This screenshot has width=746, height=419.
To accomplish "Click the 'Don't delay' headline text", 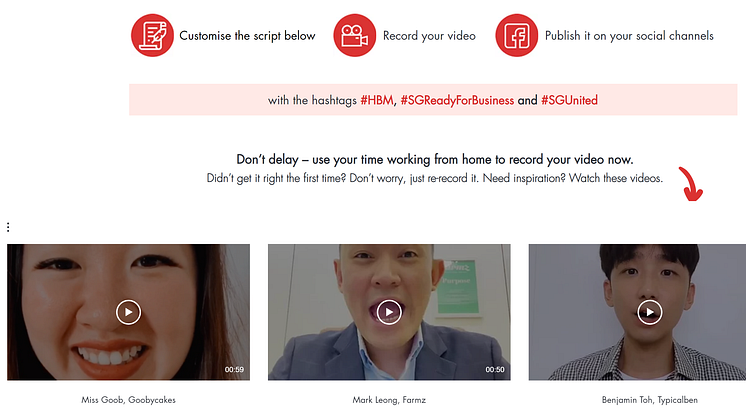I will tap(434, 159).
